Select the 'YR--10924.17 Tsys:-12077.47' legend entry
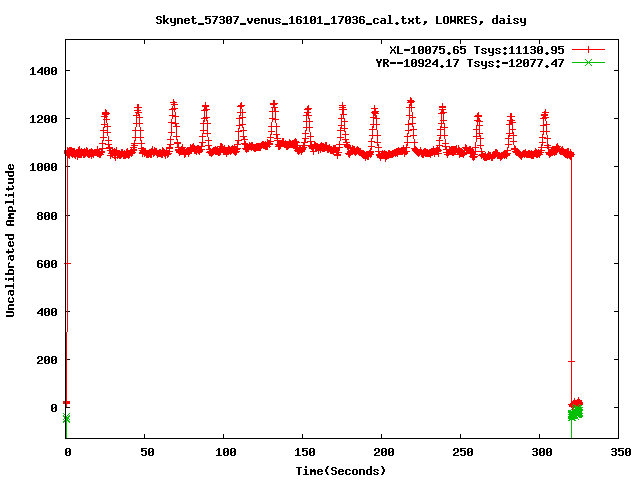The height and width of the screenshot is (480, 640). coord(470,63)
